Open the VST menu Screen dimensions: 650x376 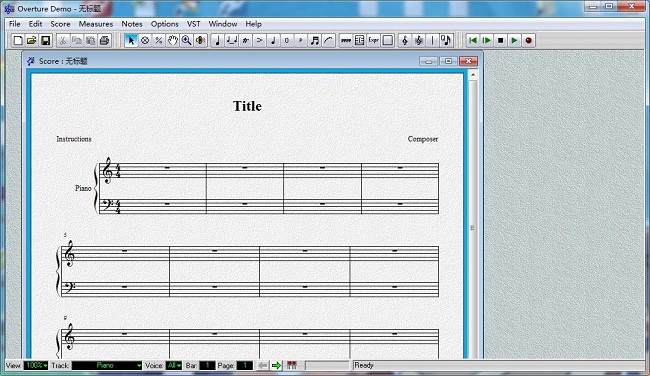(194, 24)
